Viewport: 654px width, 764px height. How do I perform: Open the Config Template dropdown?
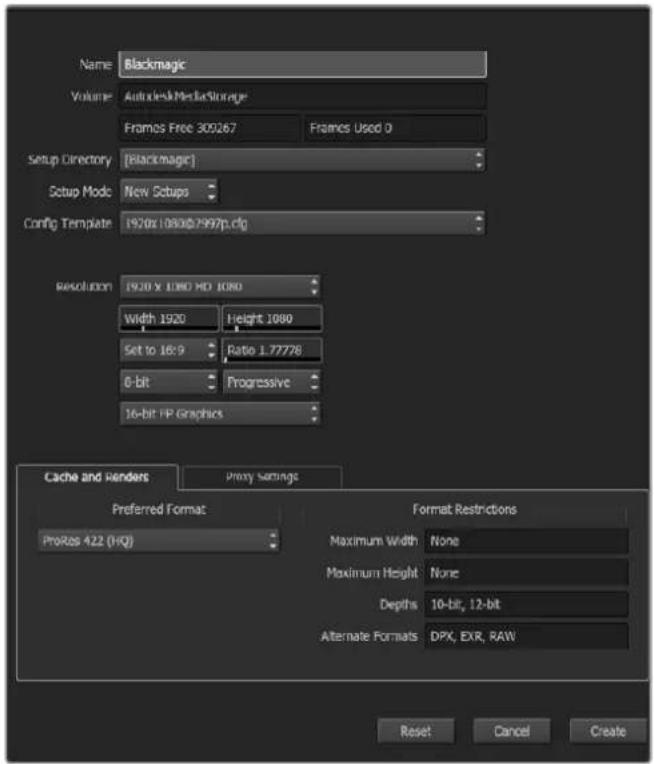(x=302, y=223)
